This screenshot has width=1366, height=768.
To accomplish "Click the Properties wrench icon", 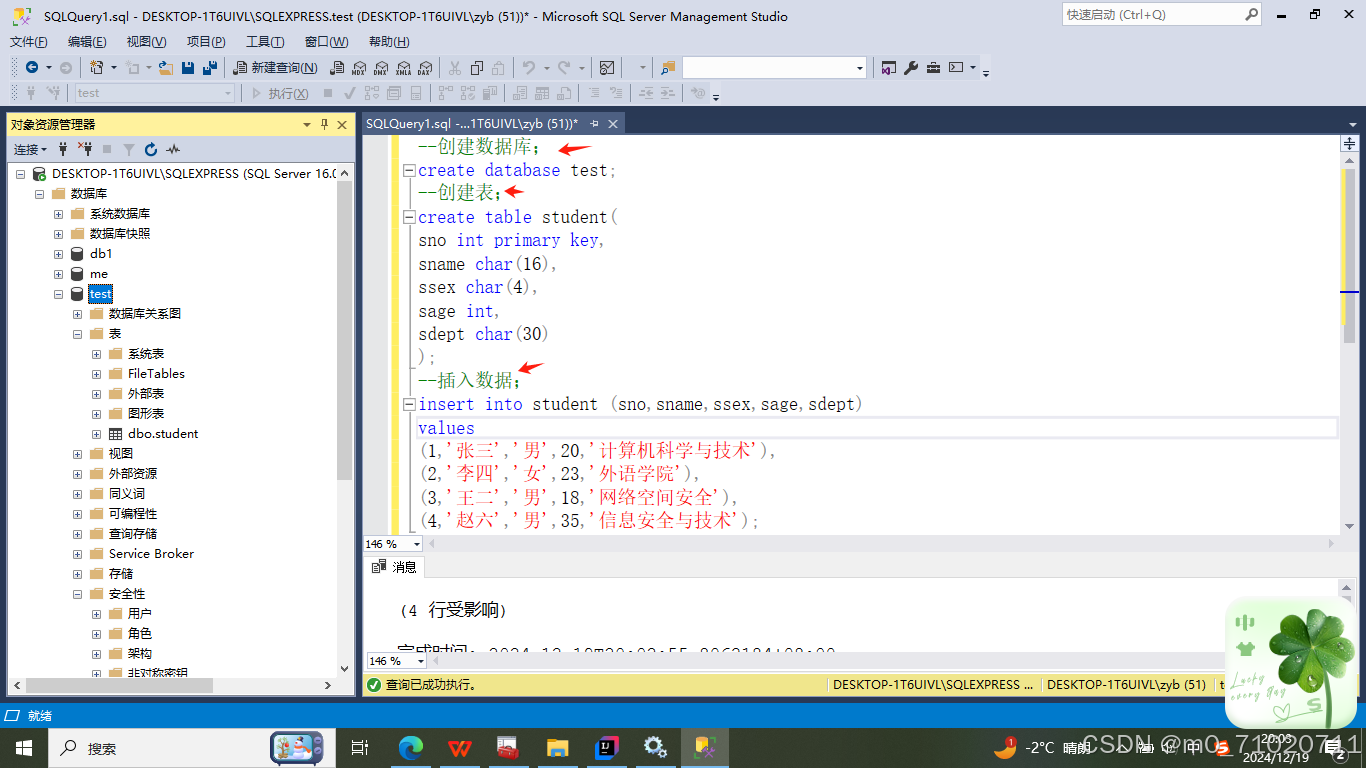I will click(911, 68).
